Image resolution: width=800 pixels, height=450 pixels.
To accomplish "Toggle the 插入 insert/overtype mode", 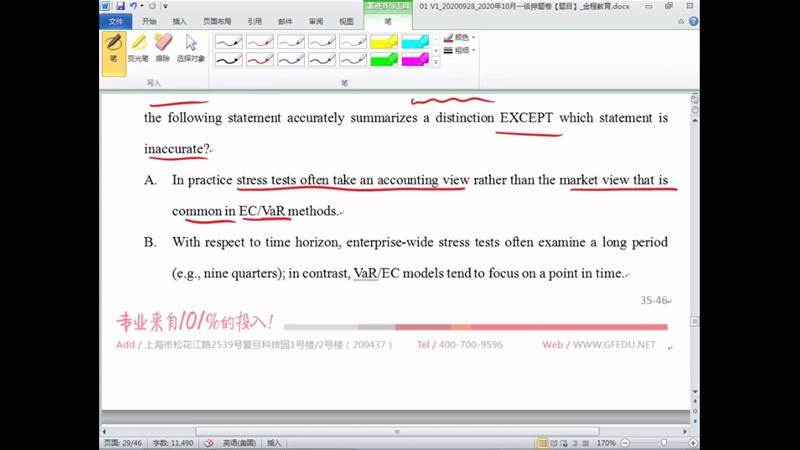I will tap(274, 443).
